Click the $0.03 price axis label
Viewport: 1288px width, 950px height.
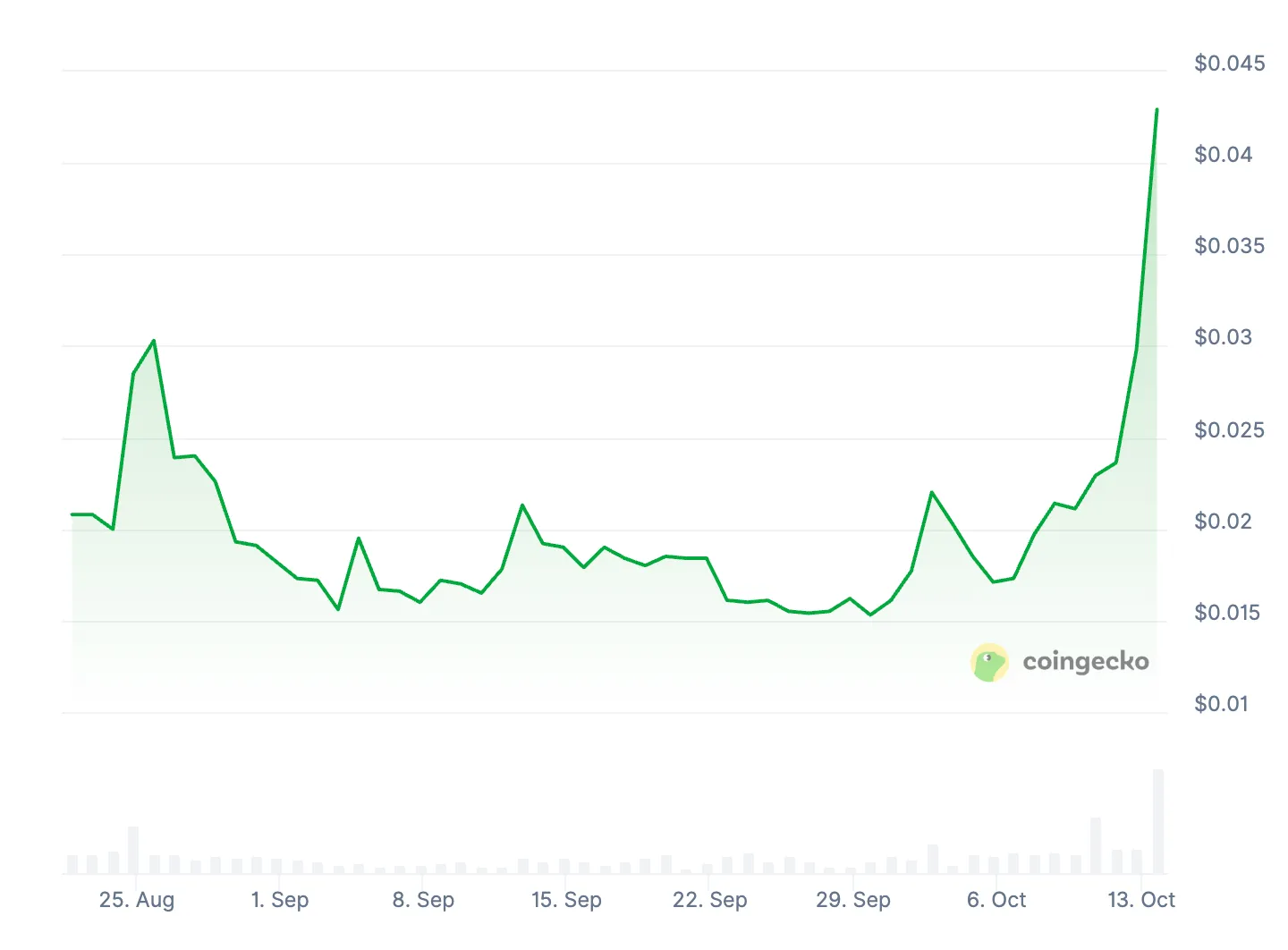[x=1223, y=337]
